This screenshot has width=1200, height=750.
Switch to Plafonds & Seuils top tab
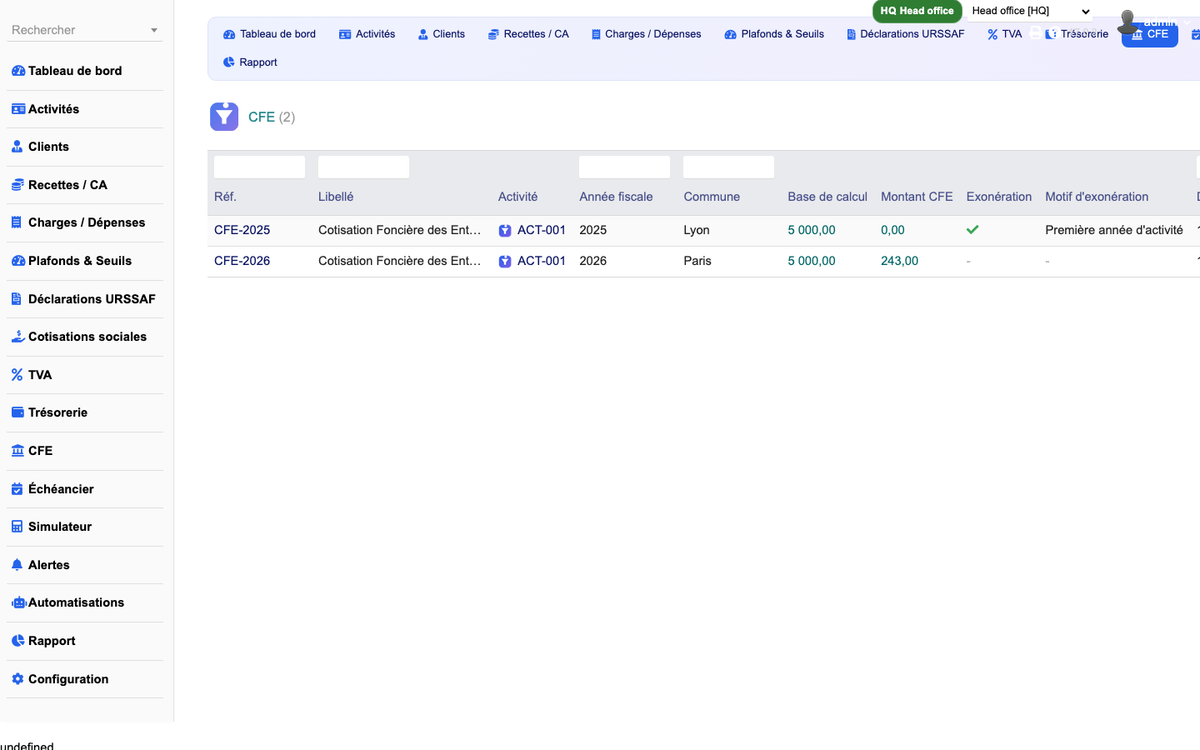click(775, 34)
